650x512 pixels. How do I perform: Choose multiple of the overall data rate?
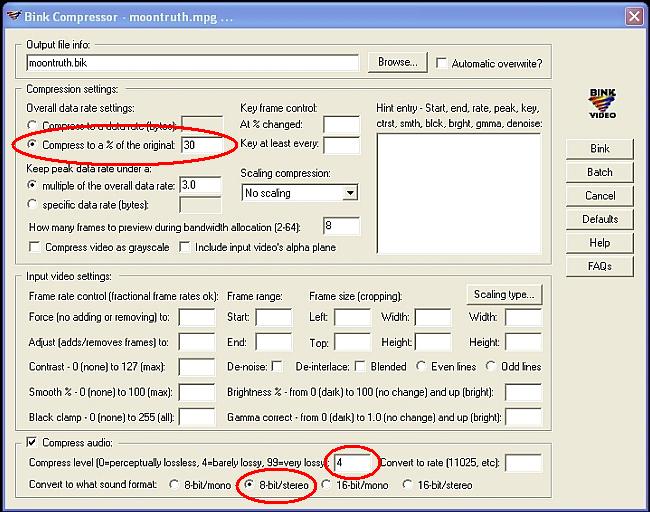(32, 185)
